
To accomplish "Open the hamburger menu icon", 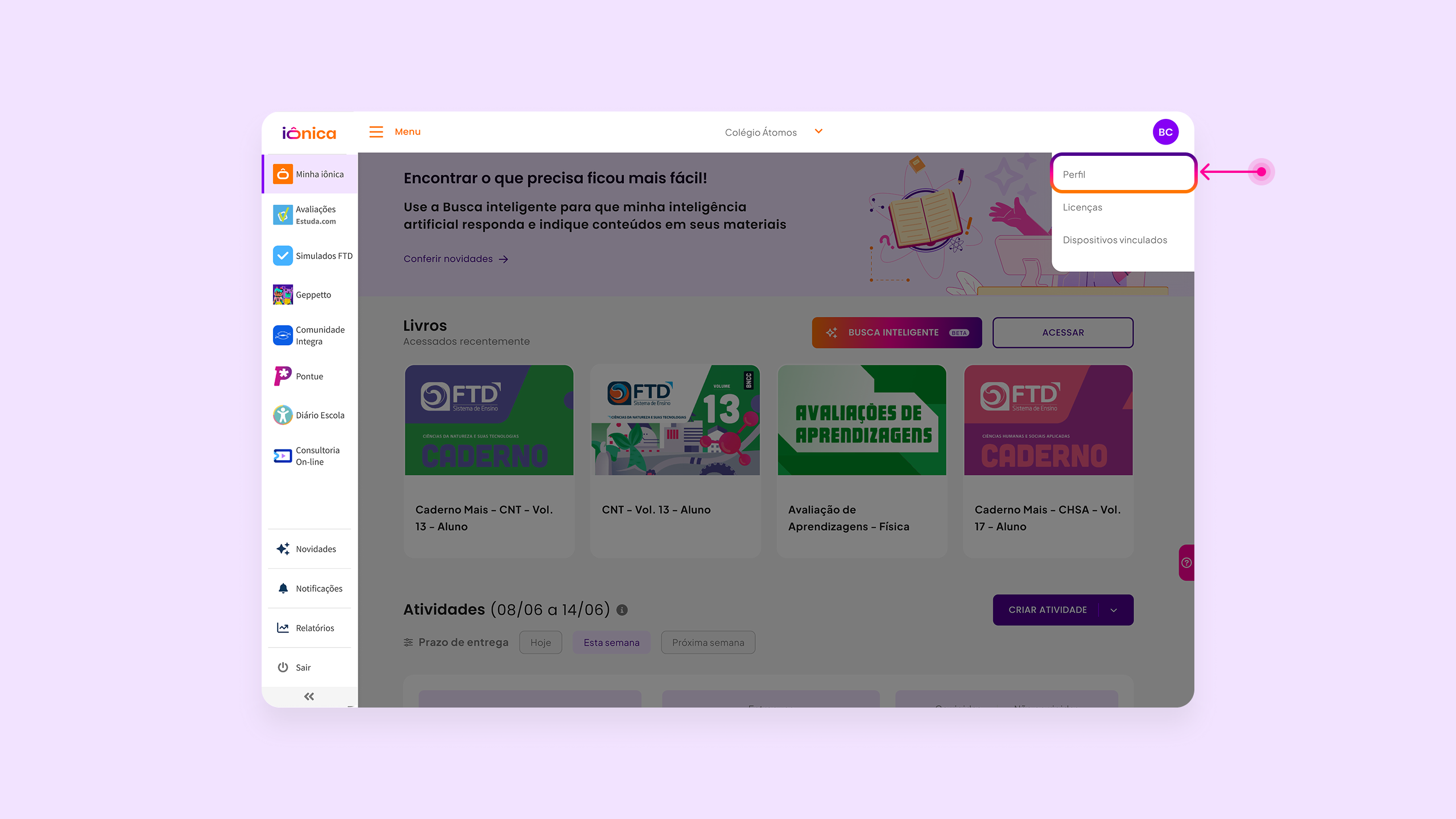I will point(376,132).
